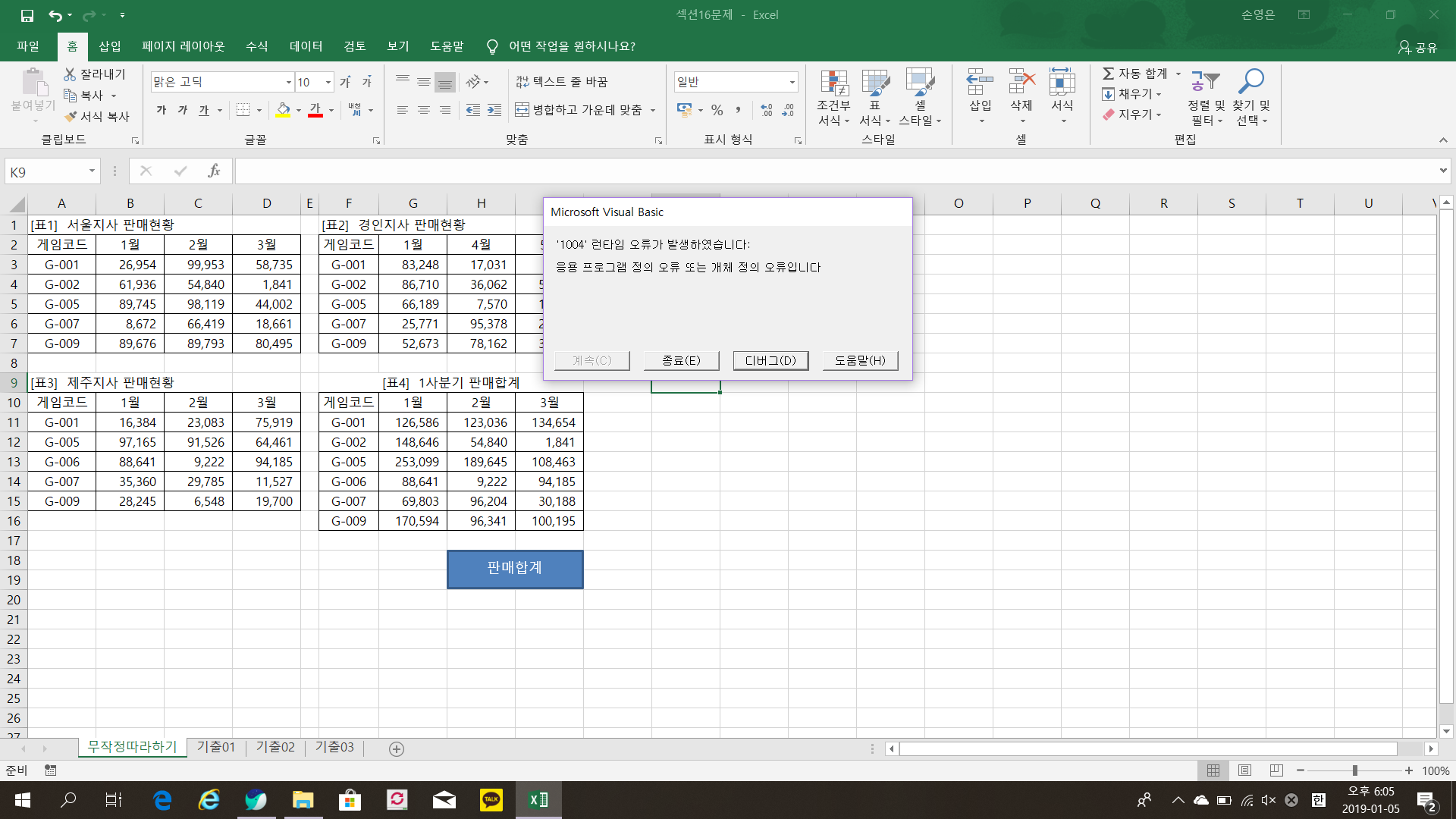The height and width of the screenshot is (819, 1456).
Task: Open the 수식 ribbon tab
Action: tap(256, 46)
